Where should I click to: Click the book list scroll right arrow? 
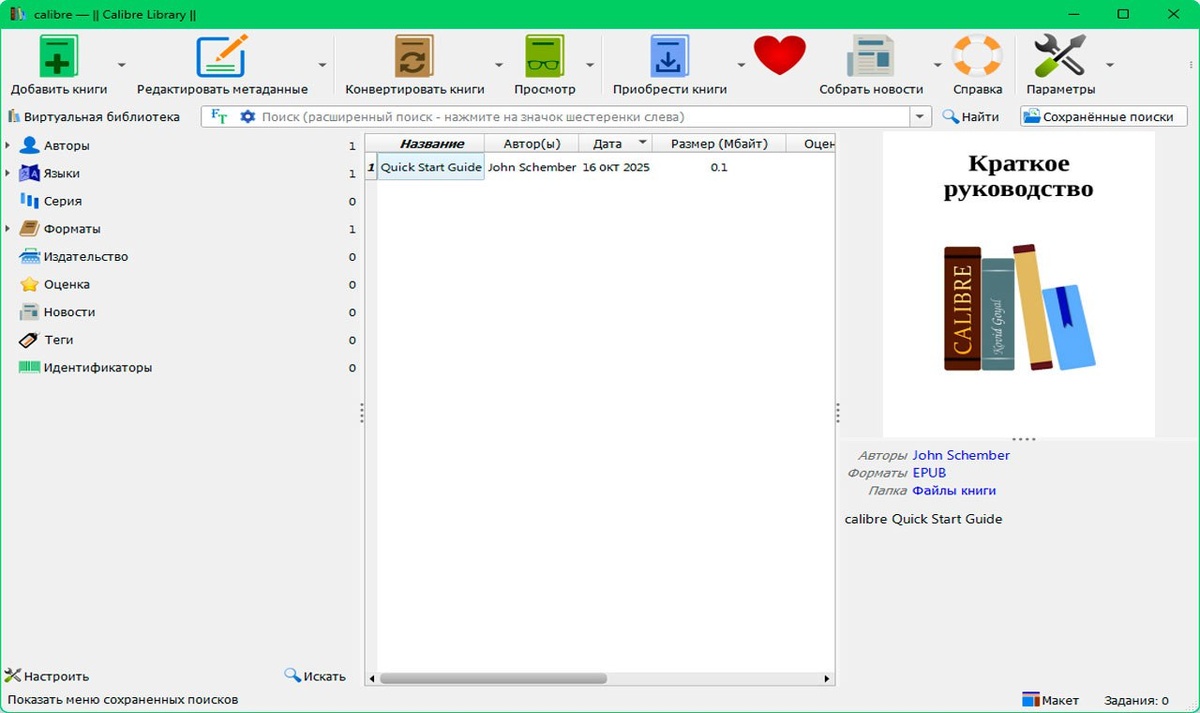point(827,678)
